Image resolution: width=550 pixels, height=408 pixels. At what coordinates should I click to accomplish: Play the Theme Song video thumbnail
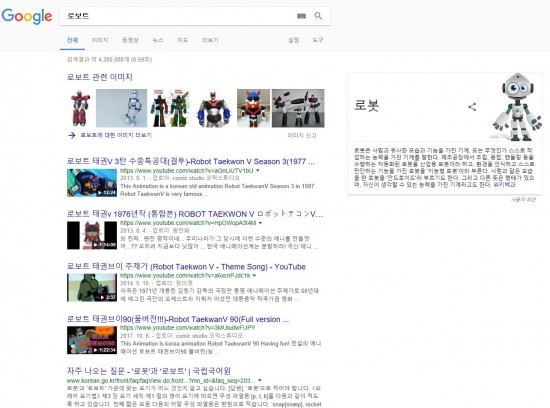(x=92, y=288)
